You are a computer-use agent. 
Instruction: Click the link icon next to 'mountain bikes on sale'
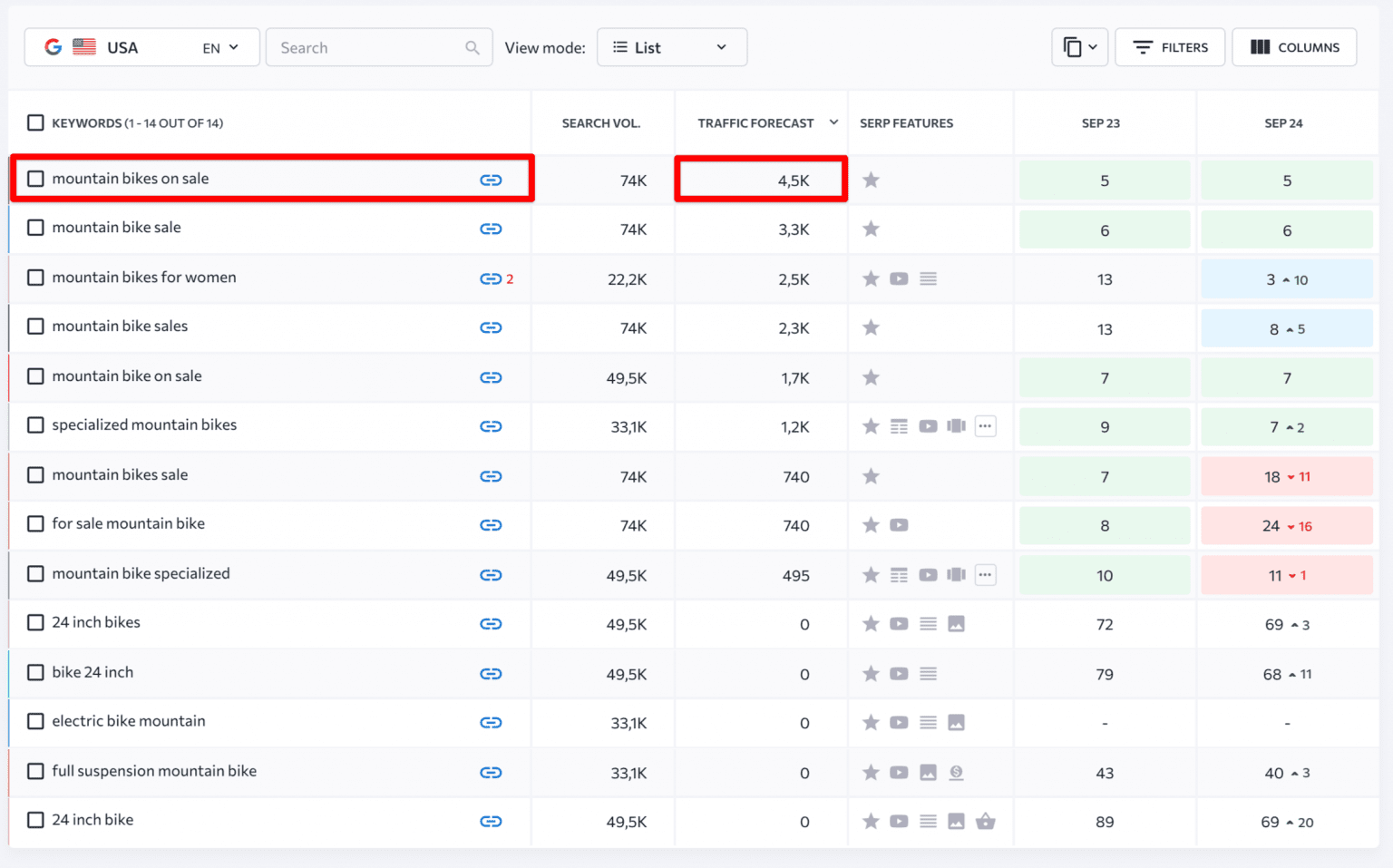[491, 180]
